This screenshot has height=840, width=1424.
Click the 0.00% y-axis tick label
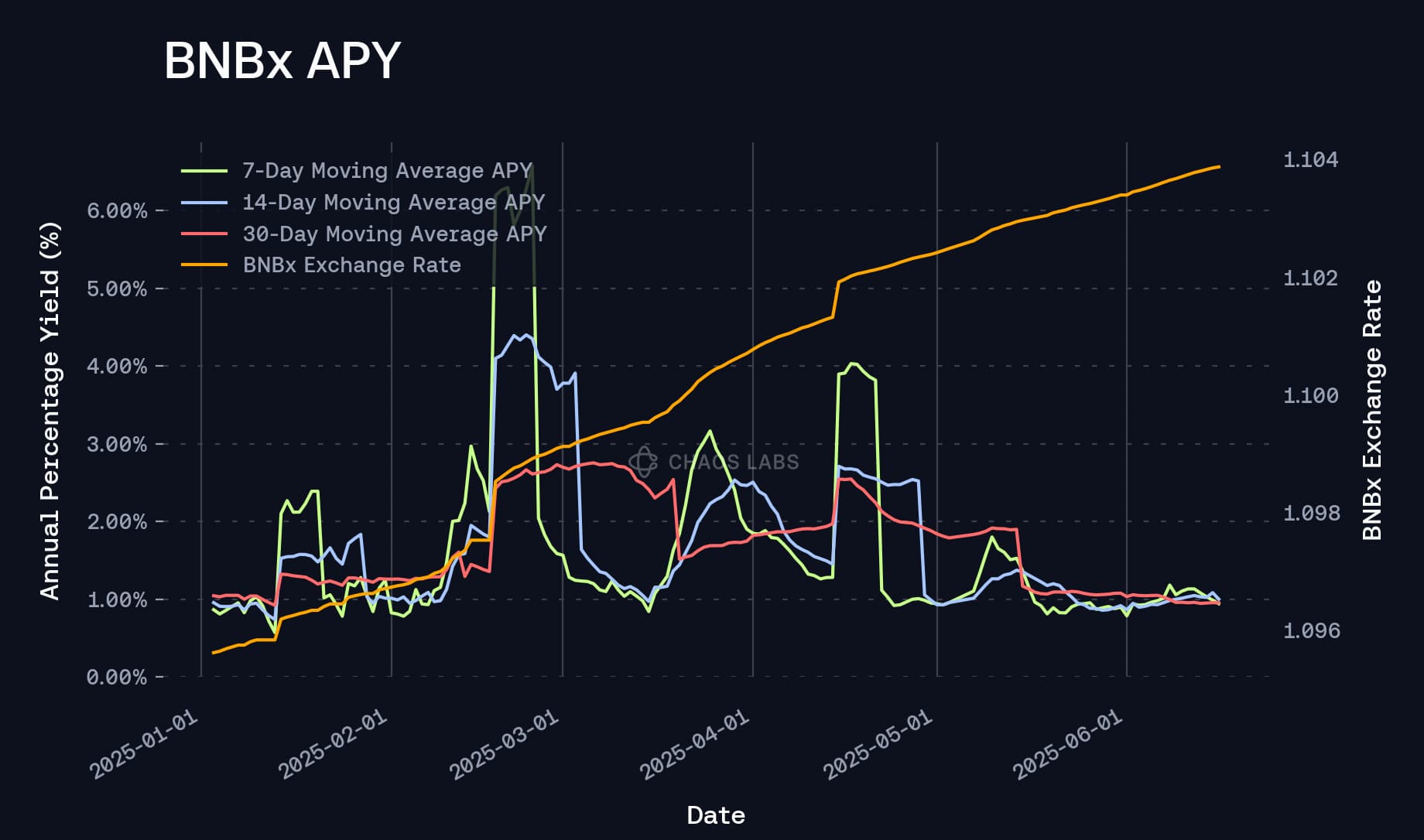pyautogui.click(x=117, y=678)
